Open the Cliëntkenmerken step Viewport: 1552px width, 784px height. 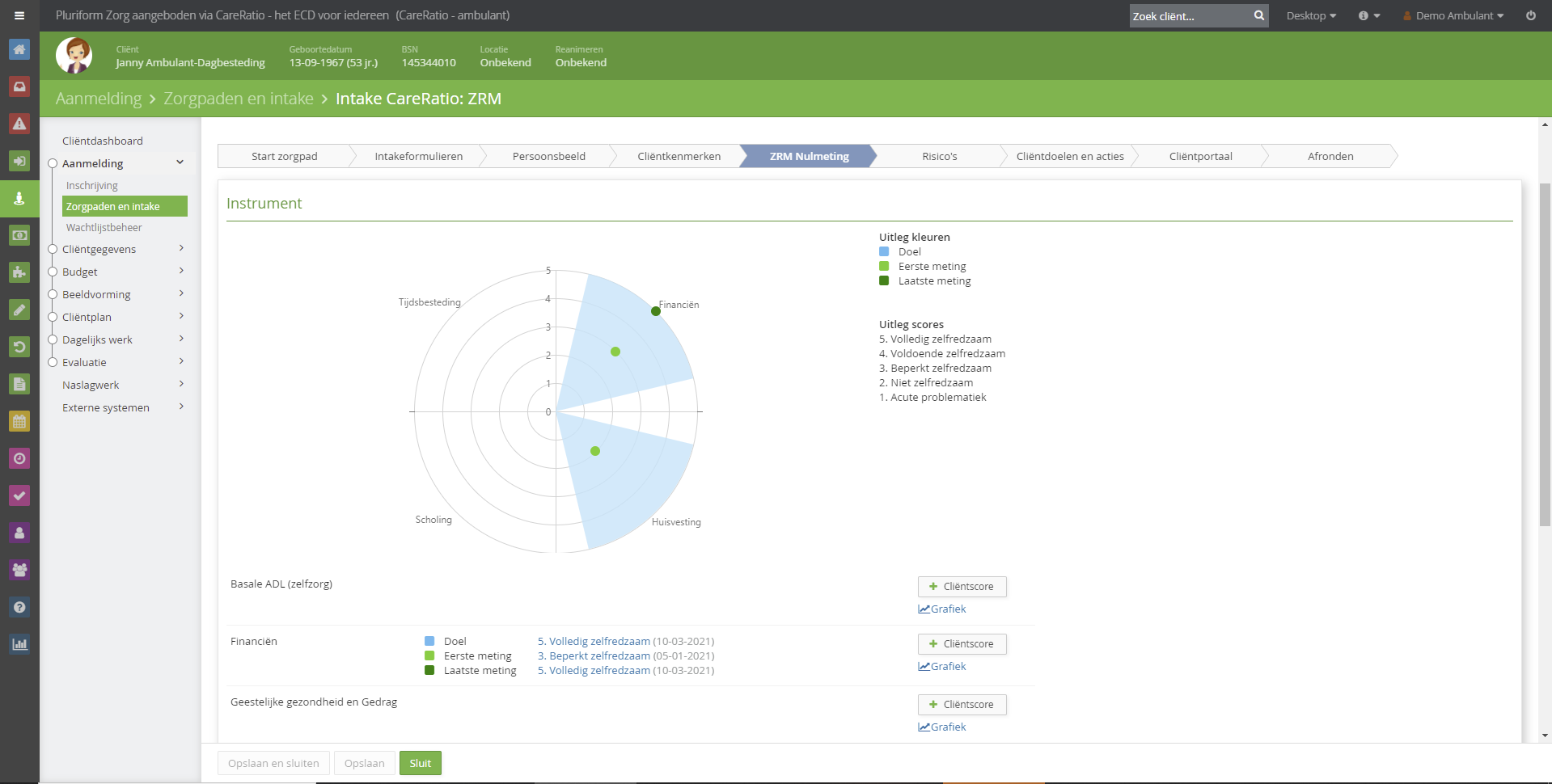point(679,156)
